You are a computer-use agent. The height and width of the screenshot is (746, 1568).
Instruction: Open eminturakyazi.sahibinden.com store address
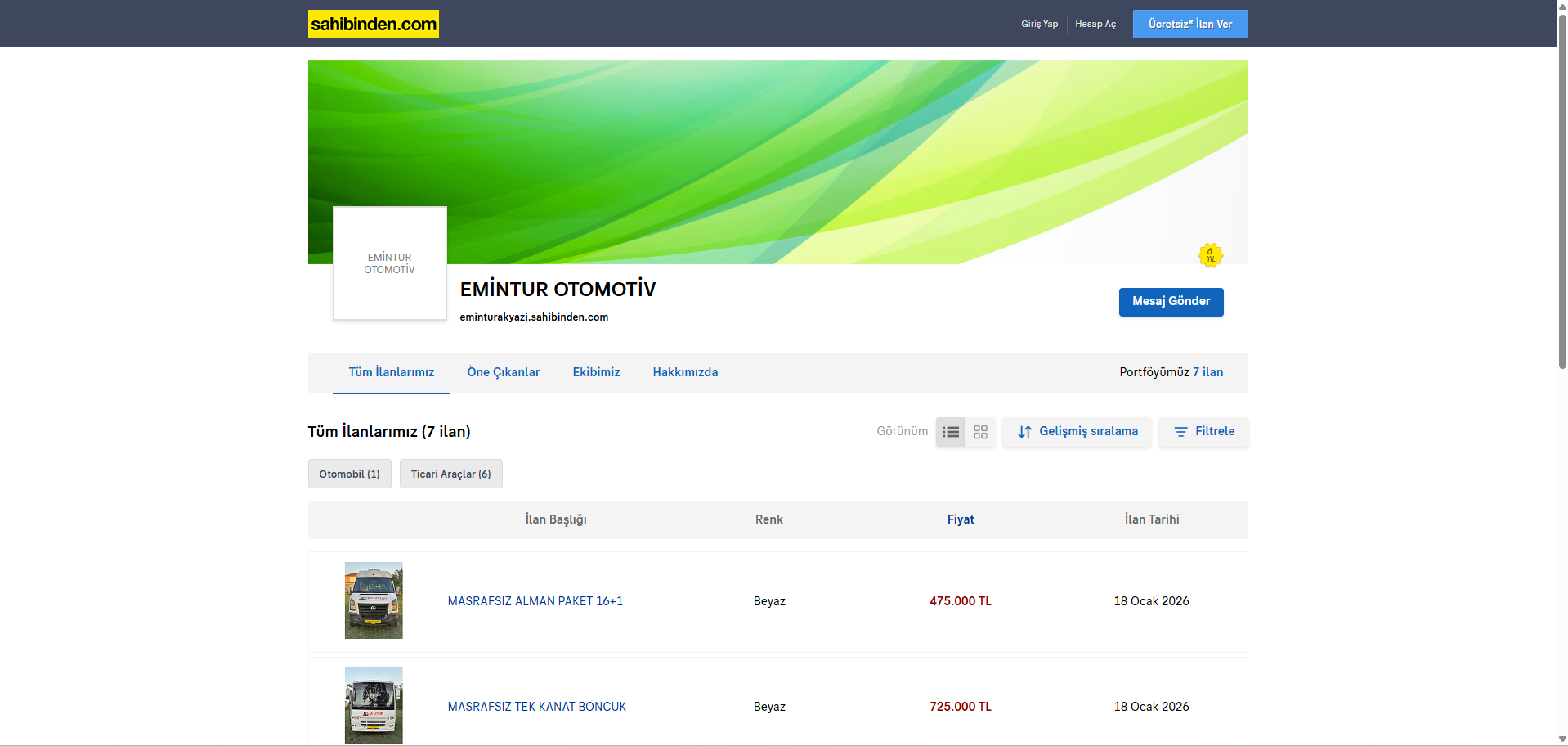534,317
